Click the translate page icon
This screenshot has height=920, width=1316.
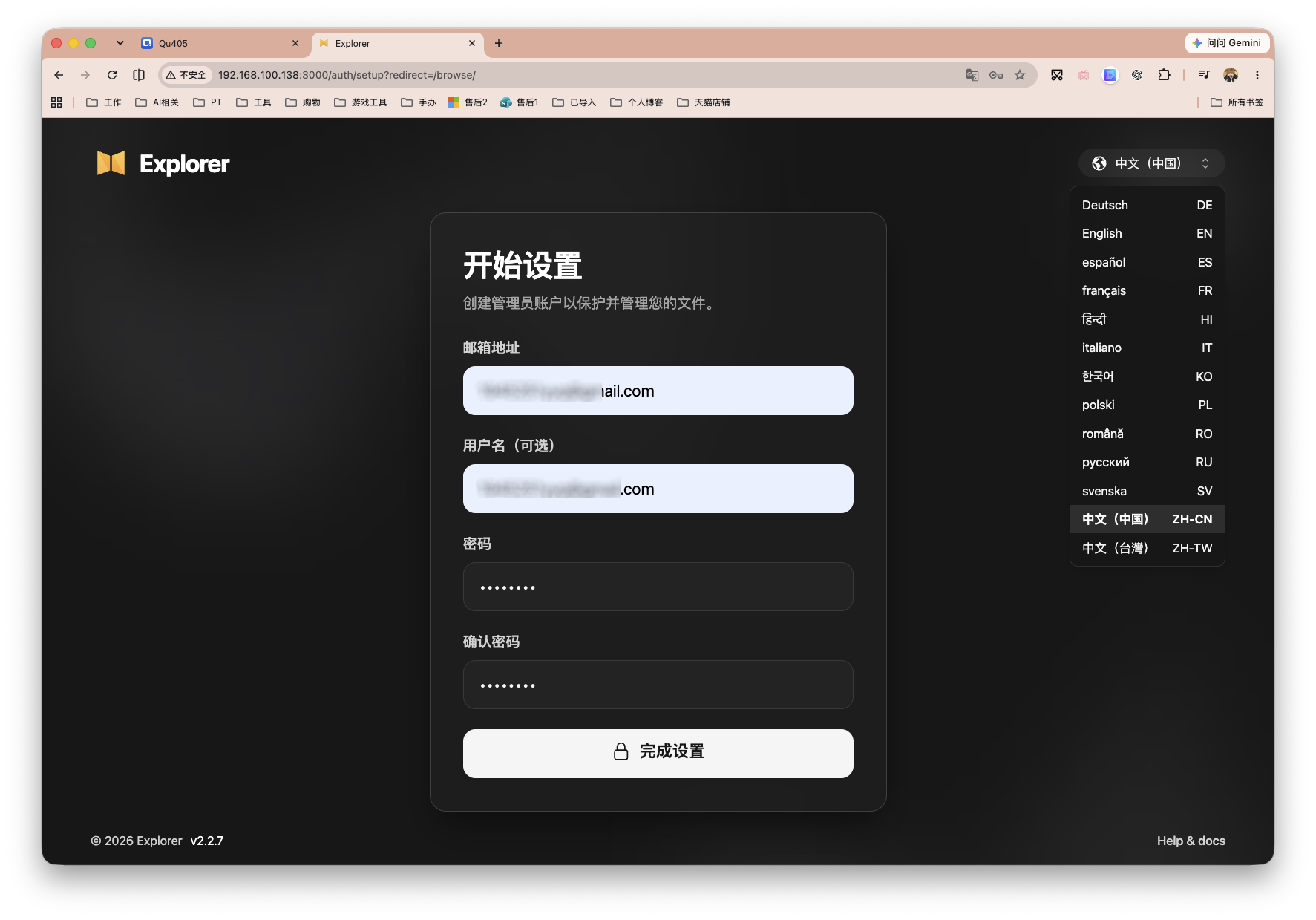tap(972, 75)
